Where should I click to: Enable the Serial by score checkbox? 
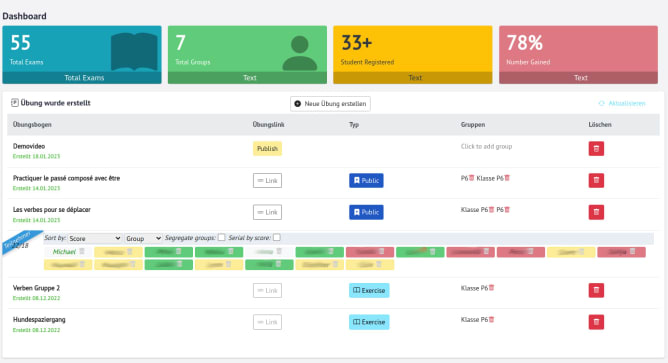(x=277, y=237)
